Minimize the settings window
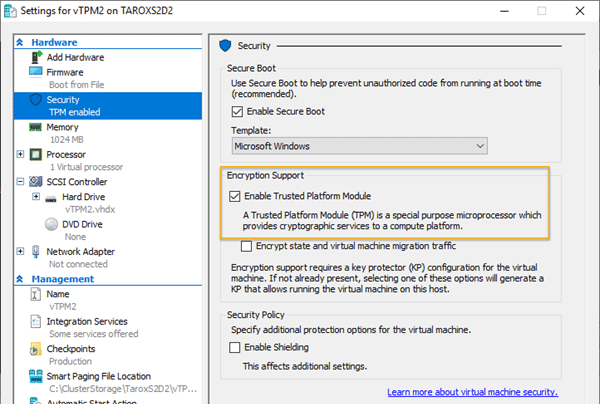The width and height of the screenshot is (600, 404). tap(504, 11)
